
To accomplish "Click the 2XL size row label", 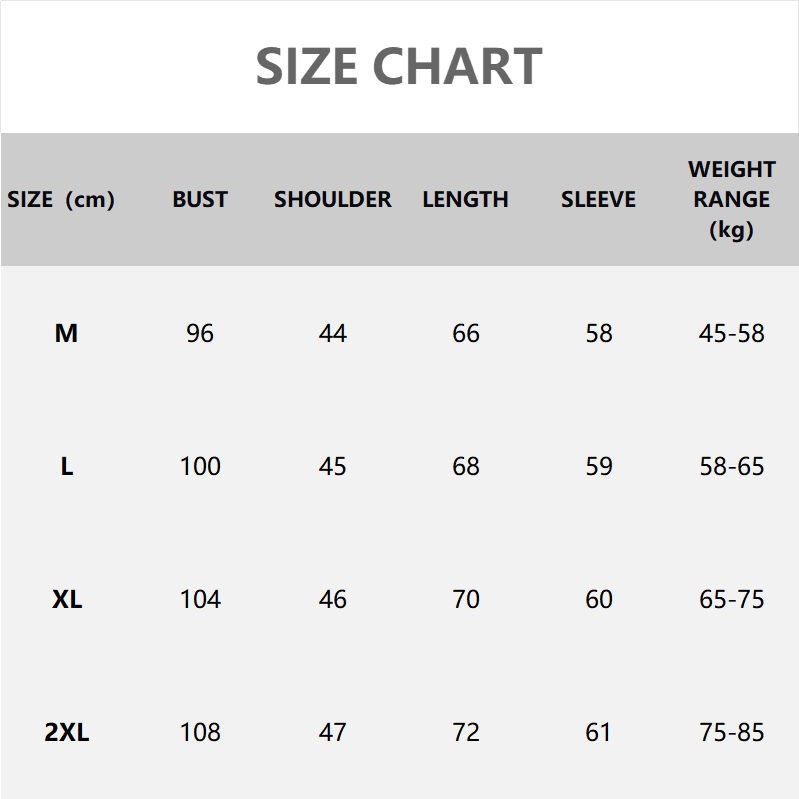I will (x=67, y=732).
